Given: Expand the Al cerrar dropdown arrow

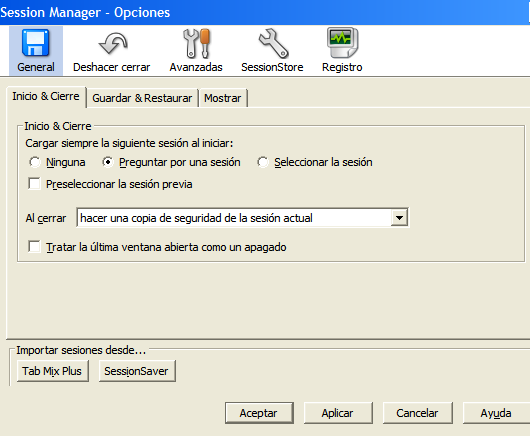Looking at the screenshot, I should click(x=399, y=218).
